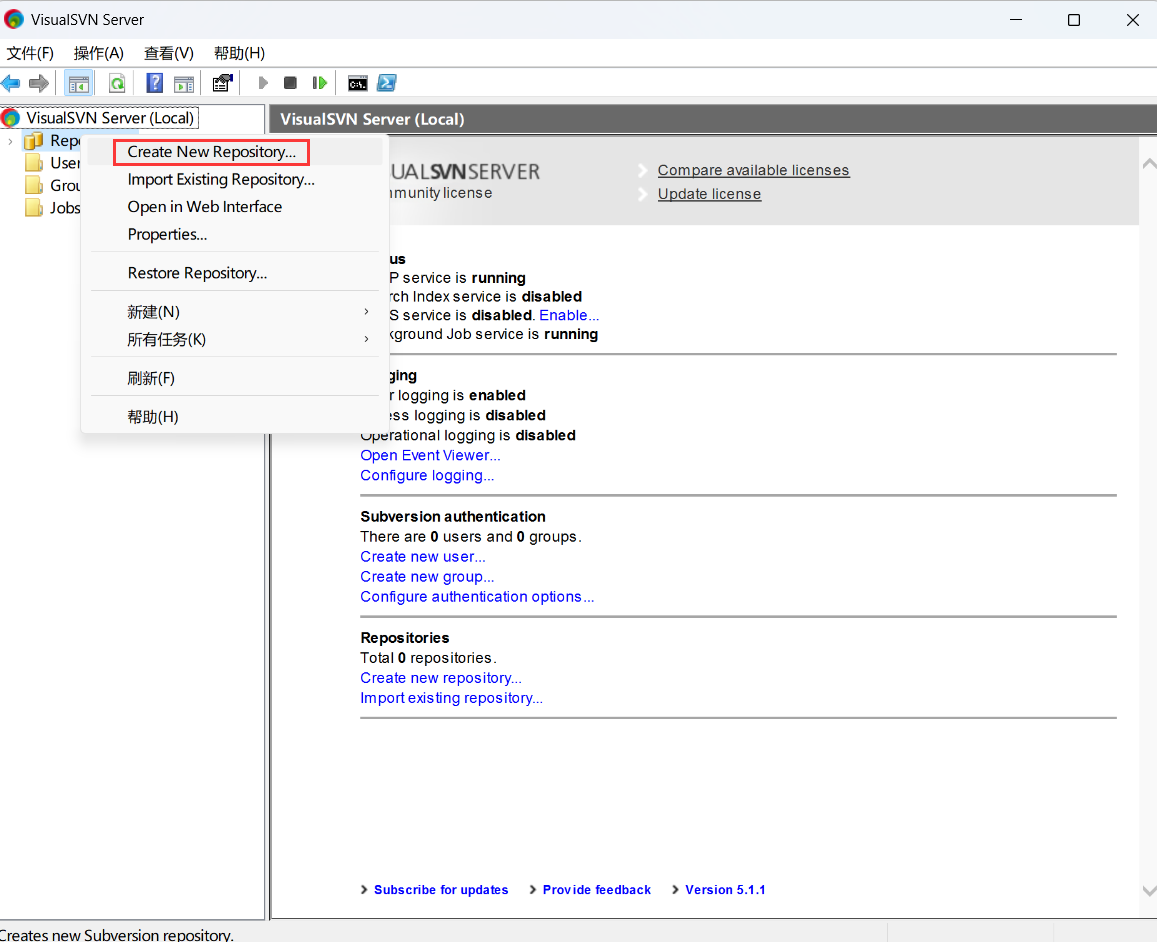The height and width of the screenshot is (942, 1157).
Task: Open the 查看(V) menu
Action: pos(169,53)
